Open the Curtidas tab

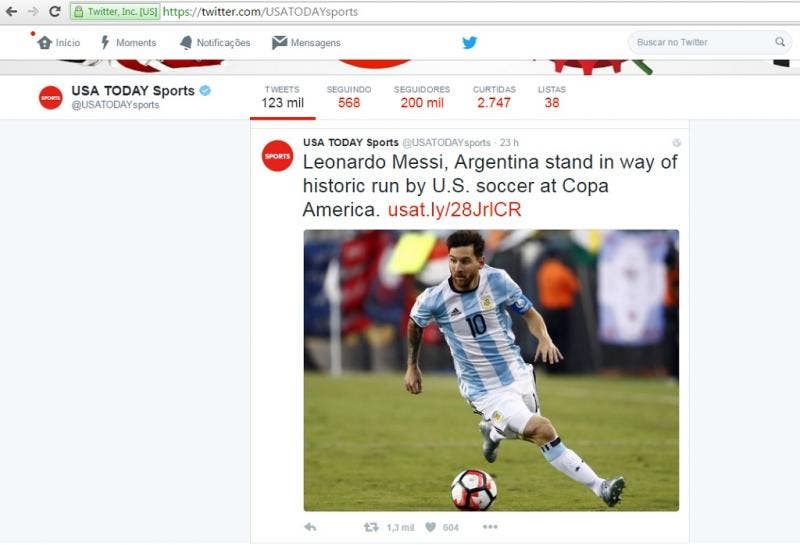(x=494, y=97)
